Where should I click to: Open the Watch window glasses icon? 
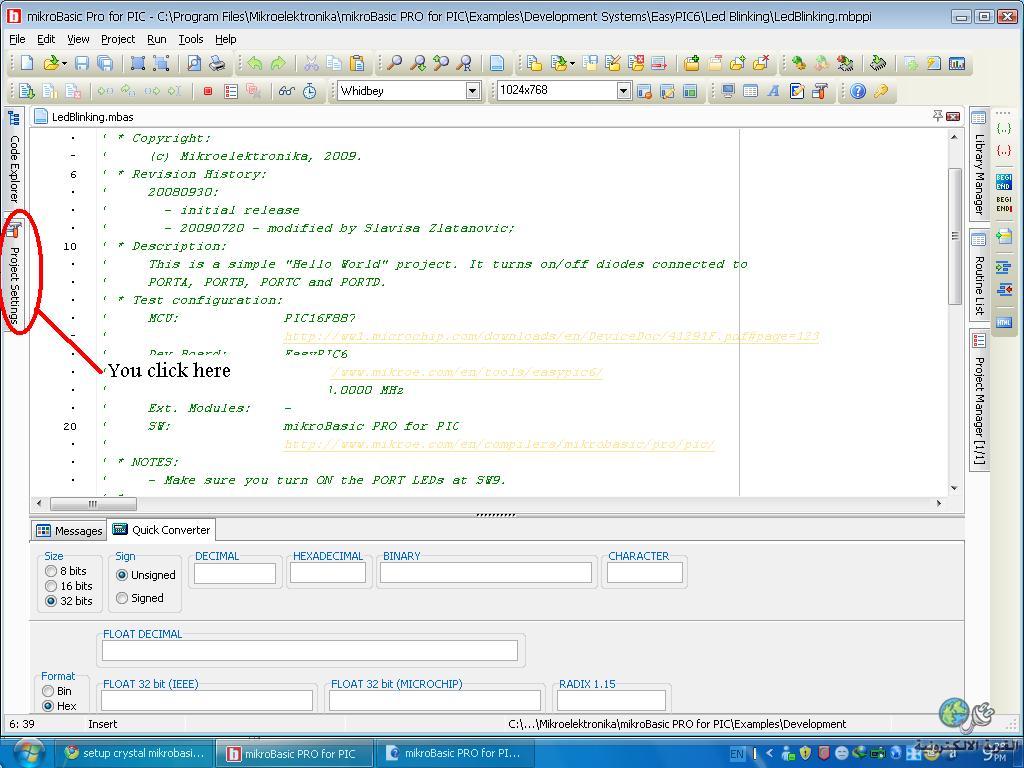pyautogui.click(x=286, y=91)
